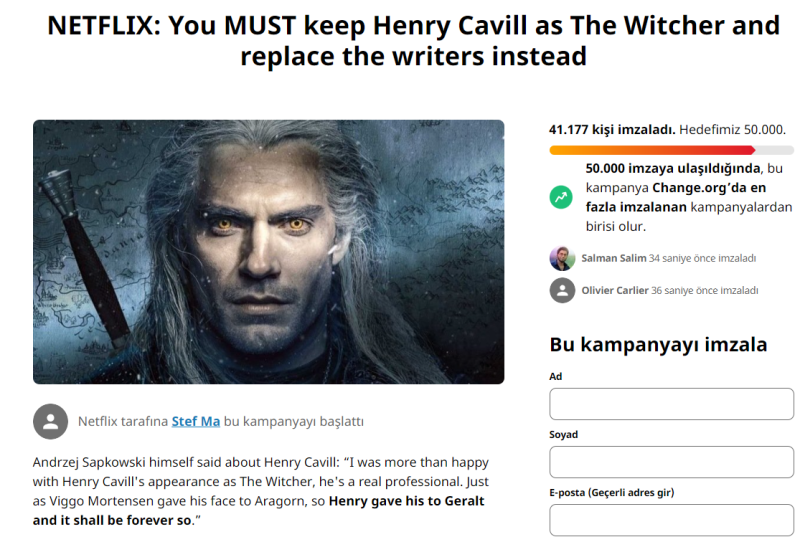Click the Andrzej Sapkowski quote paragraph
This screenshot has height=542, width=800.
[260, 491]
